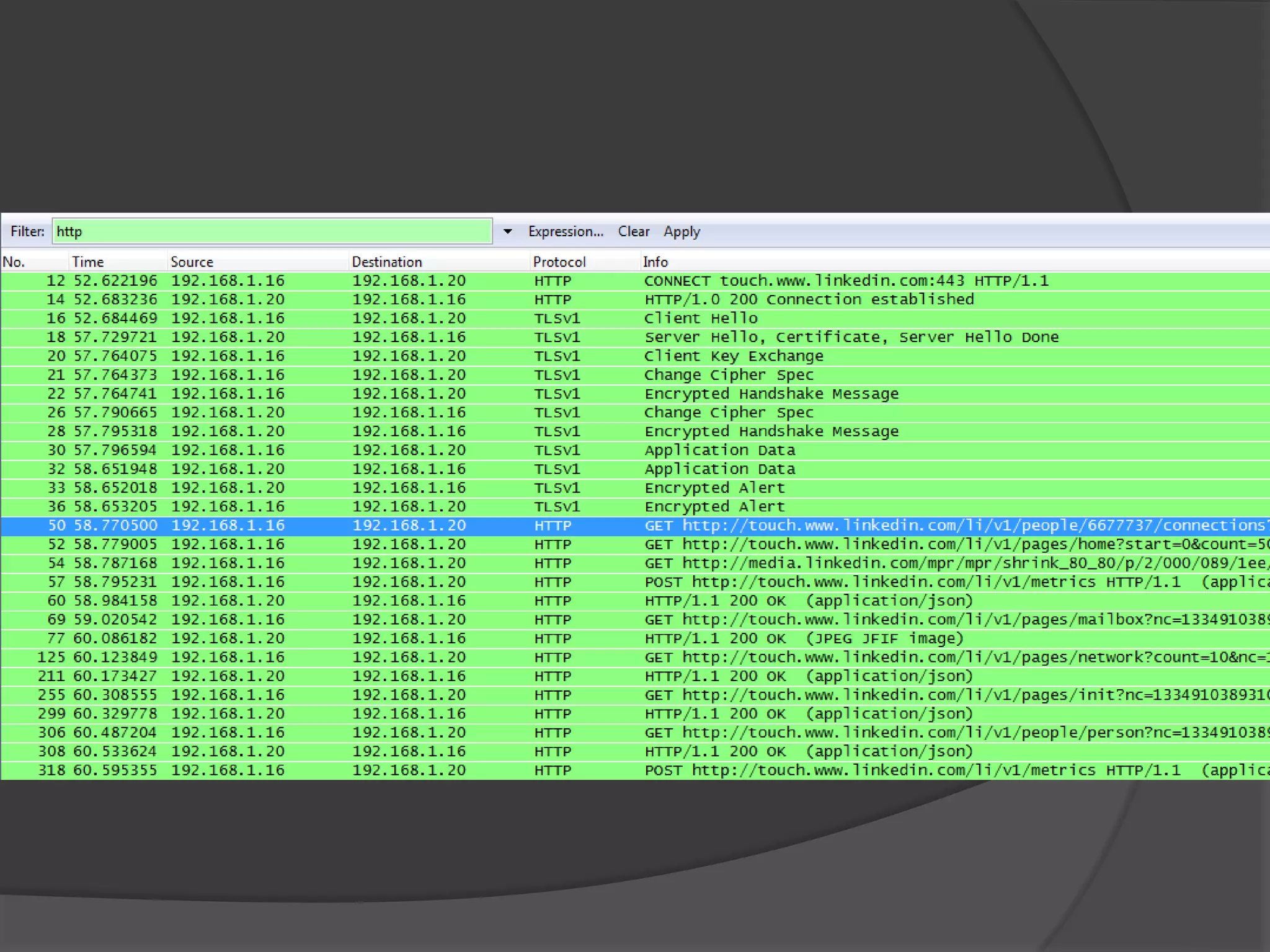Screen dimensions: 1270x952
Task: Sort by the Protocol column header
Action: (x=559, y=262)
